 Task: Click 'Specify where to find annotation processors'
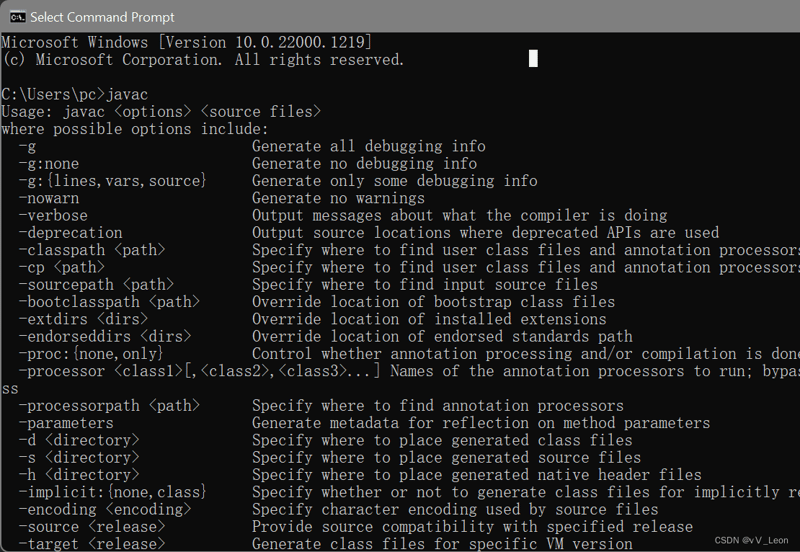click(x=438, y=406)
